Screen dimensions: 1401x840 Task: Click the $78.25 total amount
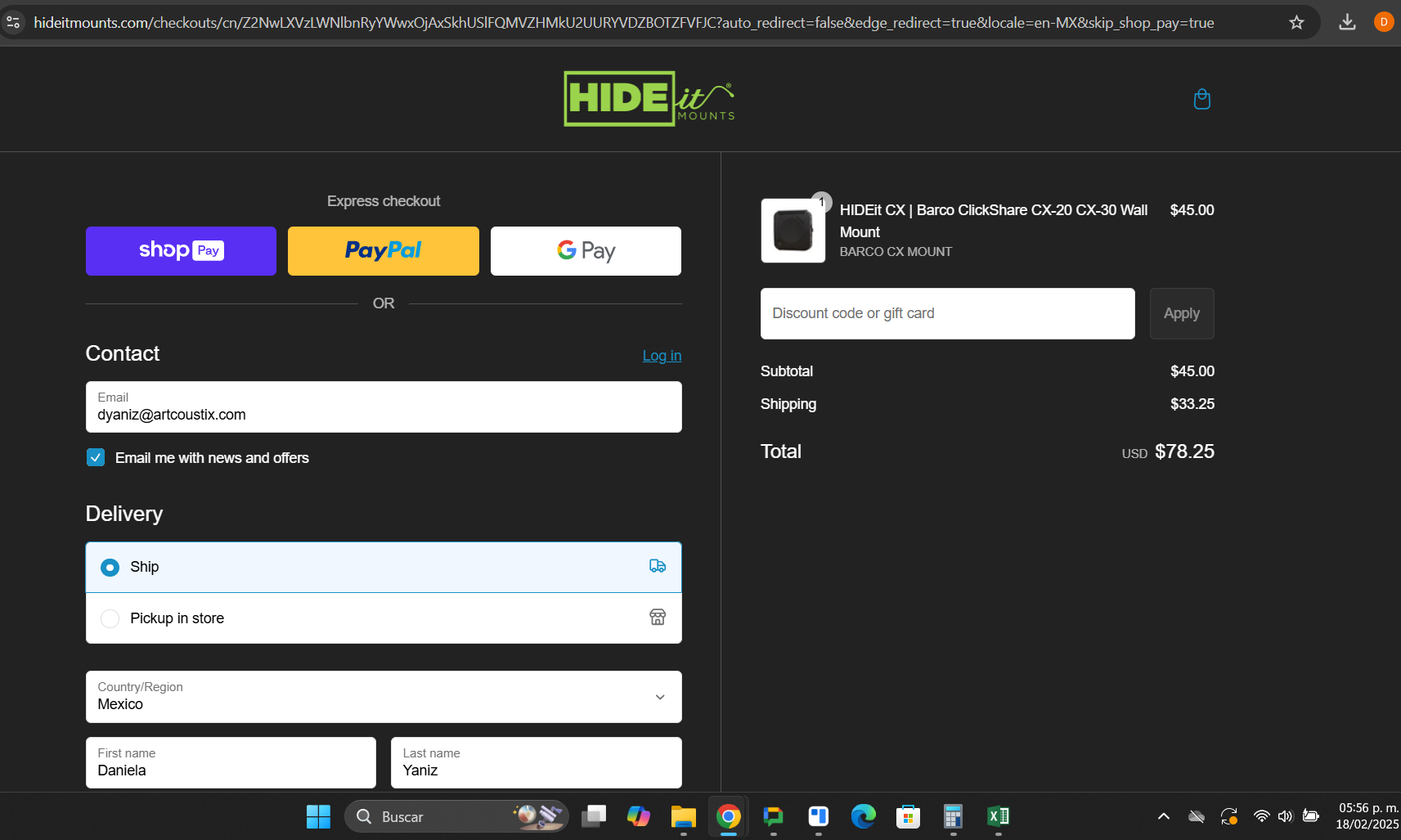click(1184, 451)
